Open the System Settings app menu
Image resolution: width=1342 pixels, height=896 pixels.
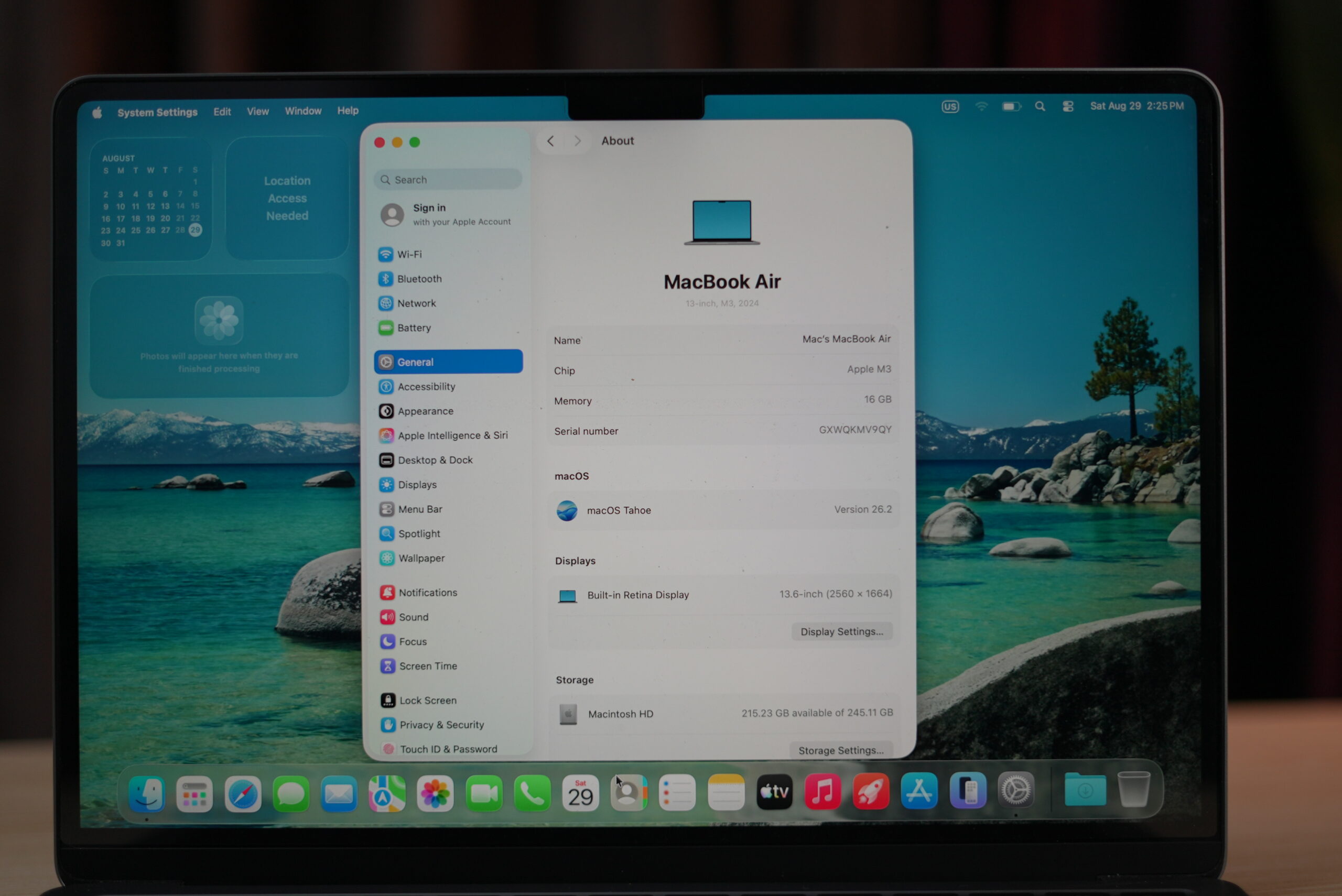[157, 113]
